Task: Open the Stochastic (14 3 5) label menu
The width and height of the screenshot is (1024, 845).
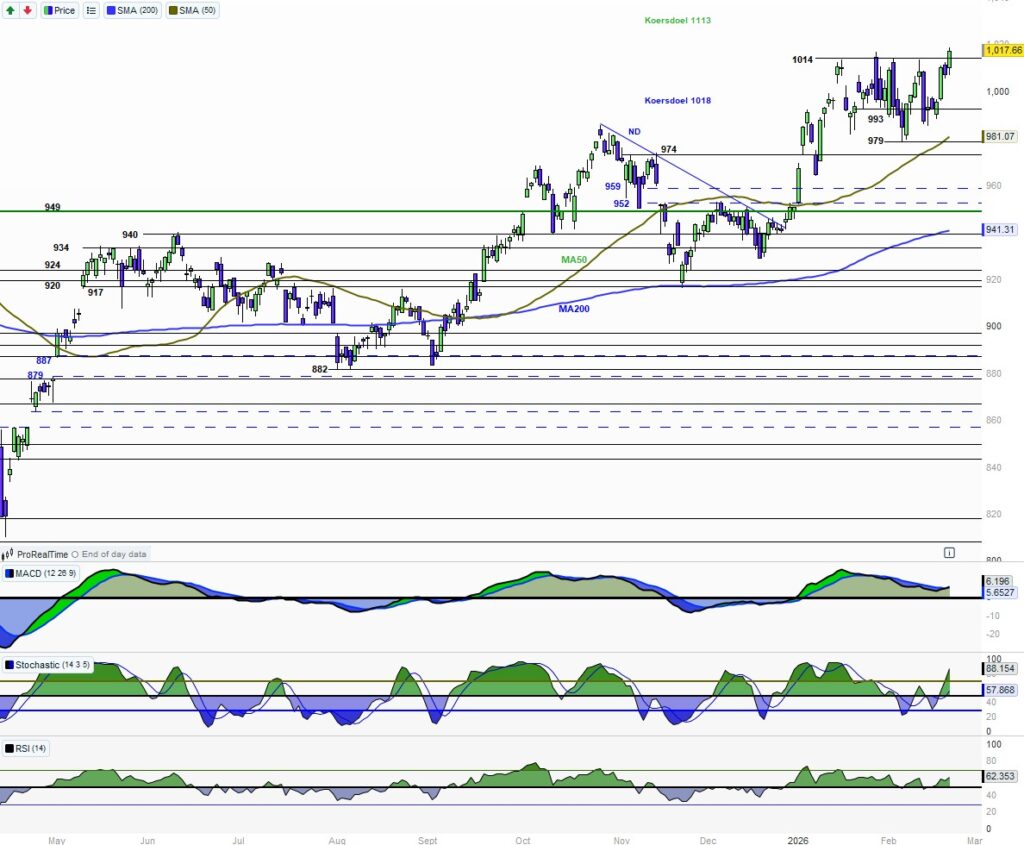Action: click(x=52, y=664)
